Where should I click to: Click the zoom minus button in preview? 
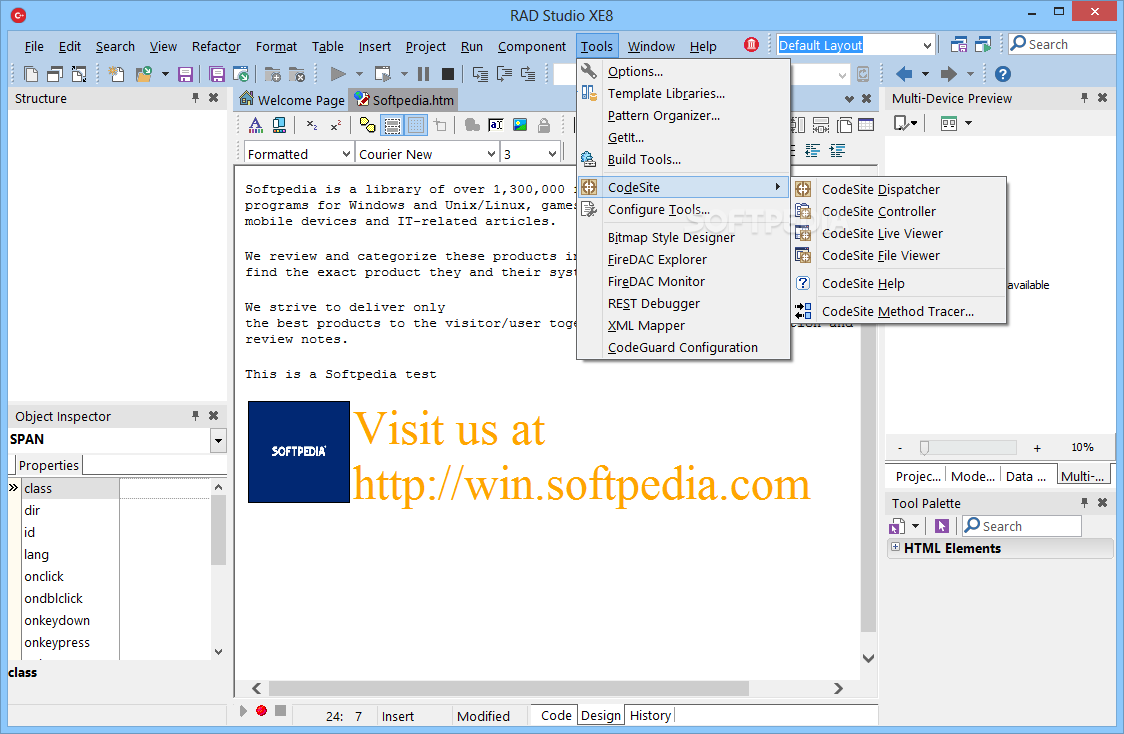coord(900,448)
